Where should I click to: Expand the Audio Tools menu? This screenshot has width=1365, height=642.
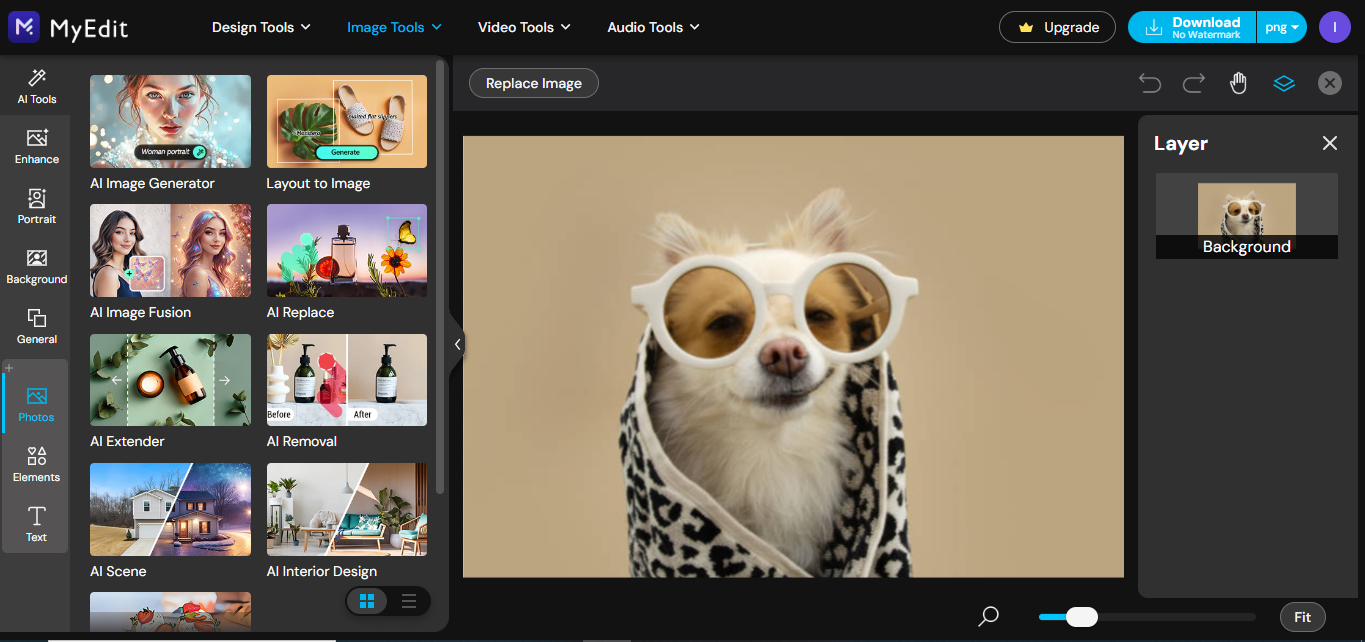pyautogui.click(x=653, y=27)
